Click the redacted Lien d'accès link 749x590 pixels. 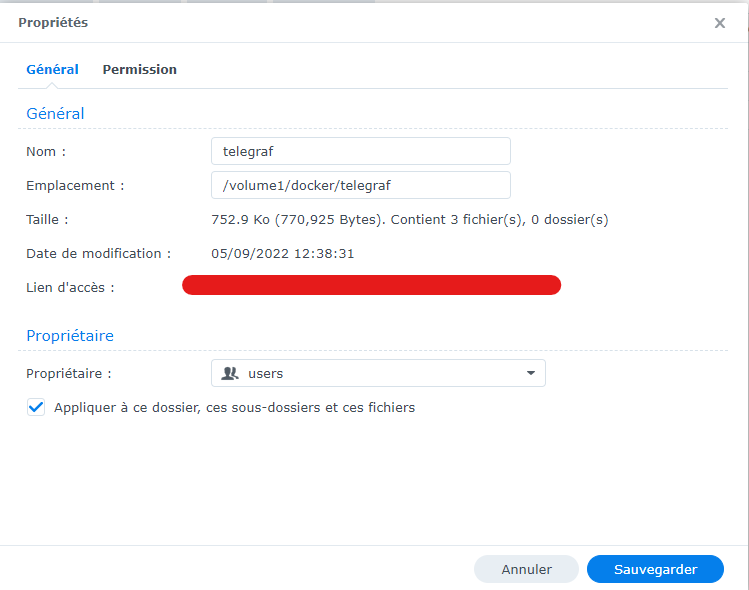(x=371, y=286)
